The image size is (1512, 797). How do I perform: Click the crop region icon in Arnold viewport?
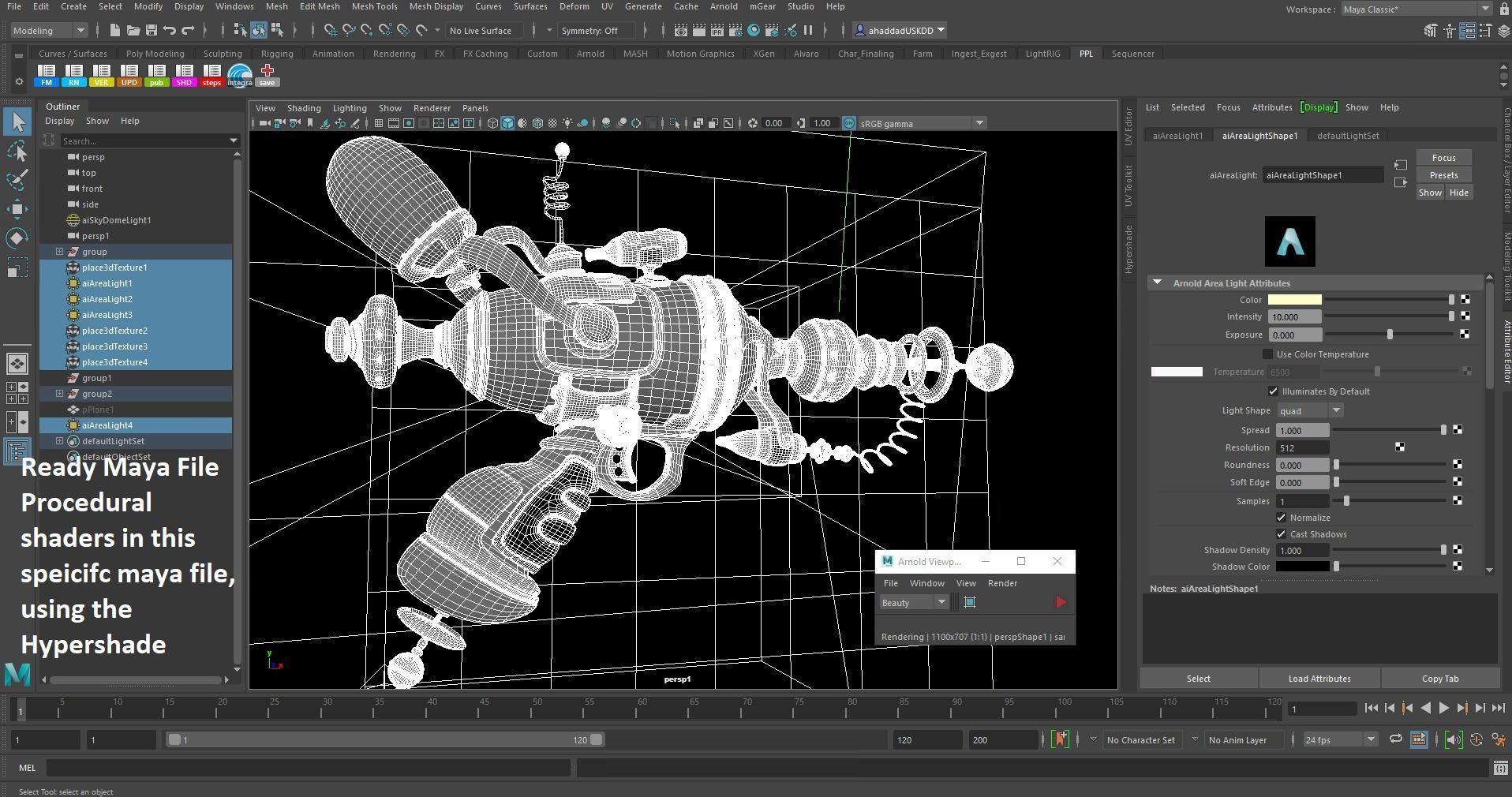pos(970,603)
